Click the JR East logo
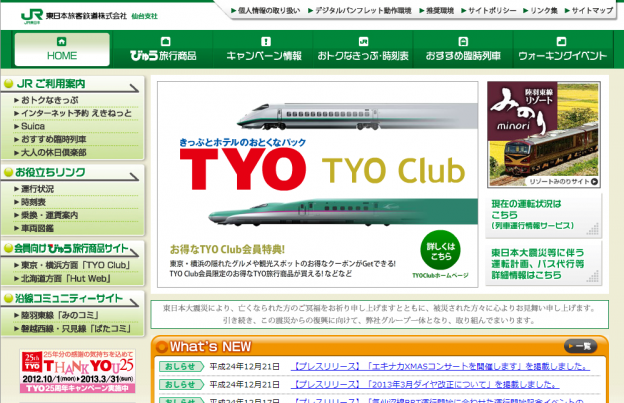Viewport: 624px width, 403px height. point(32,16)
